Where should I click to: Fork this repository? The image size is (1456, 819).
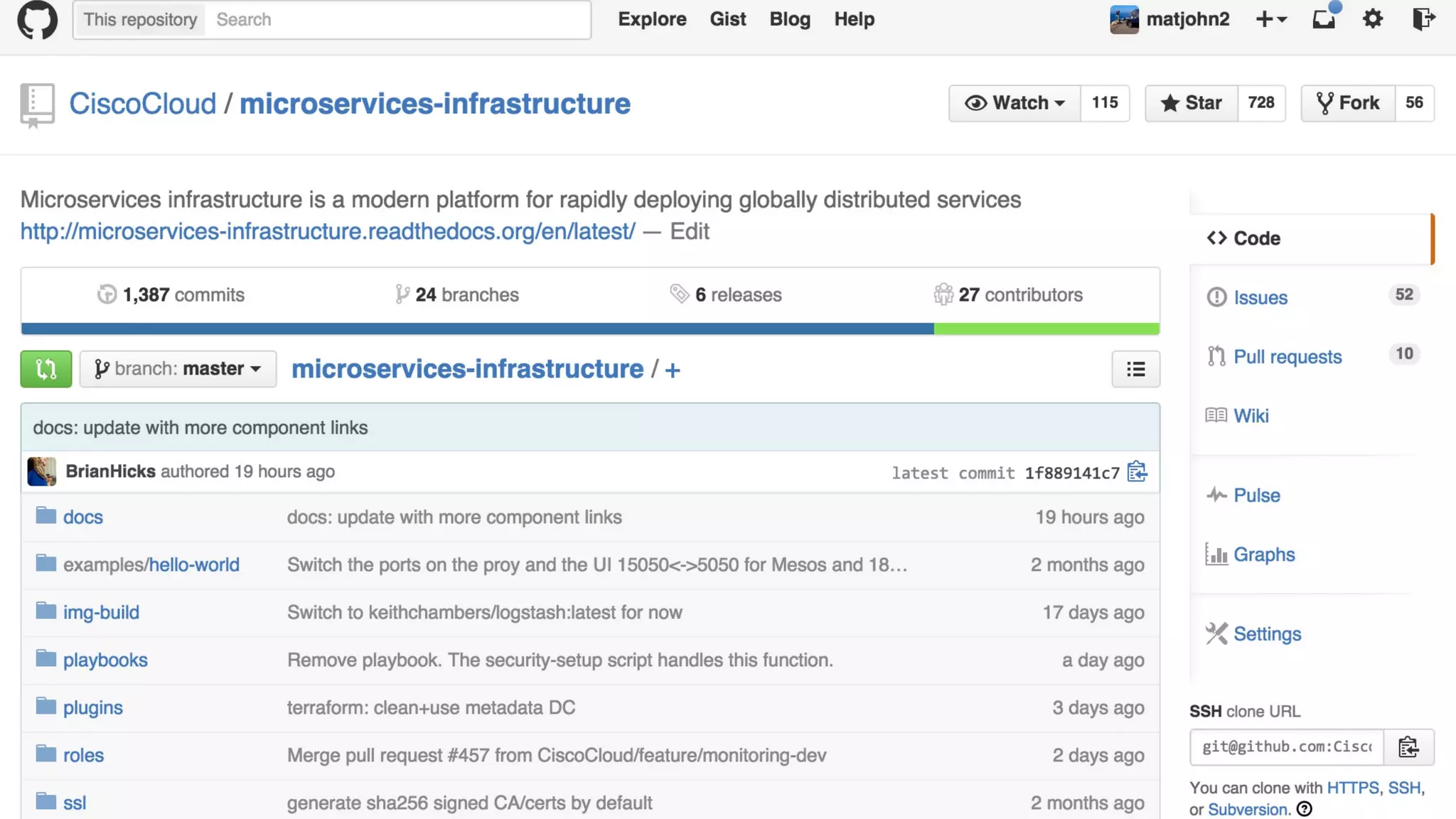(x=1348, y=103)
